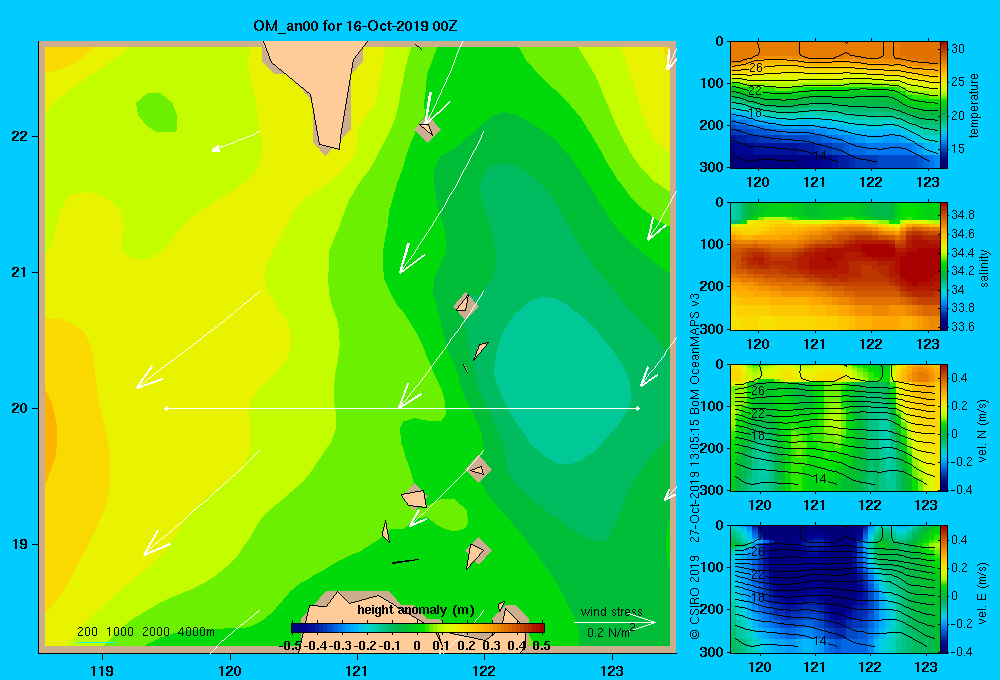
Task: Click the 'vel. N (m/s)' axis label
Action: tap(983, 431)
